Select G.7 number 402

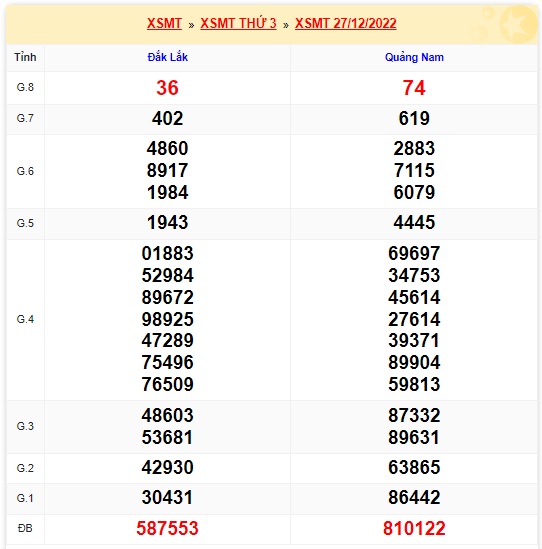coord(167,119)
